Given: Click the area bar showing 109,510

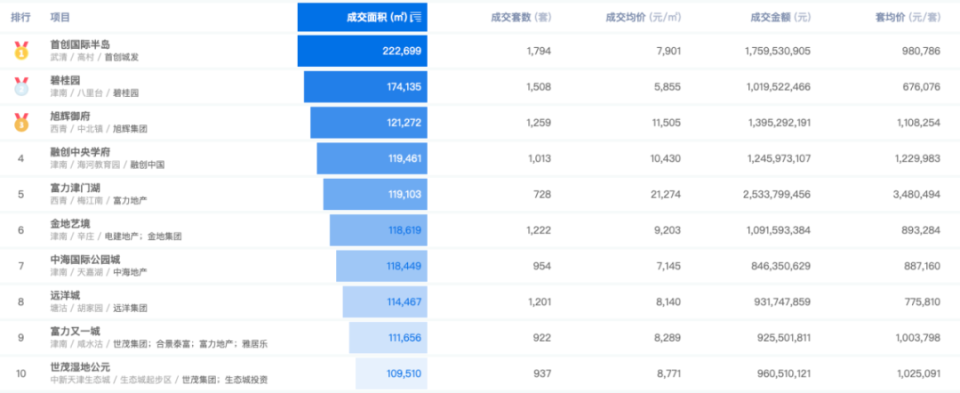Looking at the screenshot, I should click(391, 373).
